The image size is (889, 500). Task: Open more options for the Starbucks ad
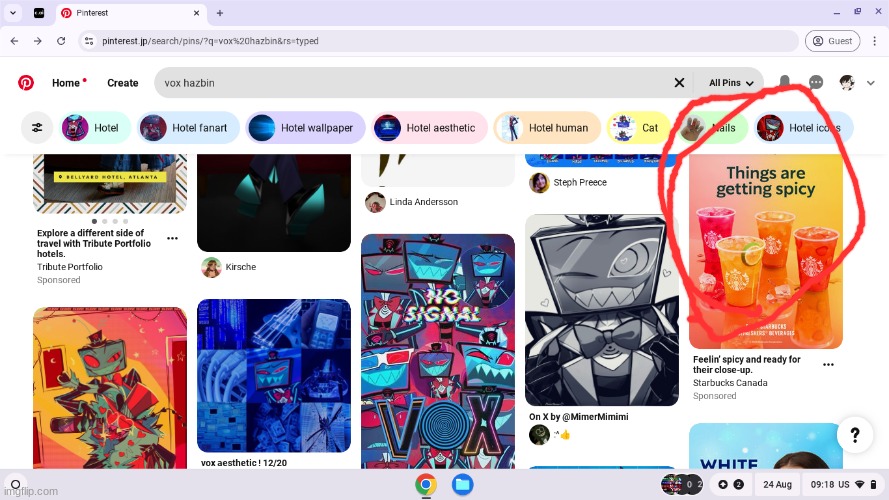point(828,365)
